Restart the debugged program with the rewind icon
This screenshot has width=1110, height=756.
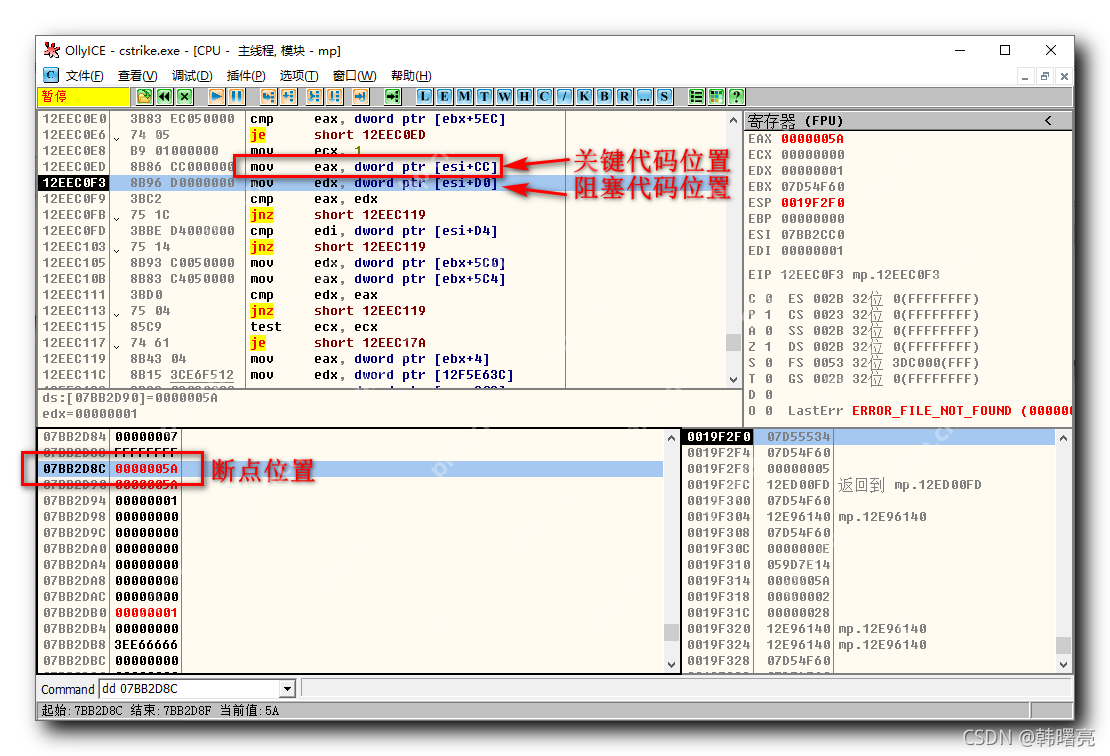point(164,96)
